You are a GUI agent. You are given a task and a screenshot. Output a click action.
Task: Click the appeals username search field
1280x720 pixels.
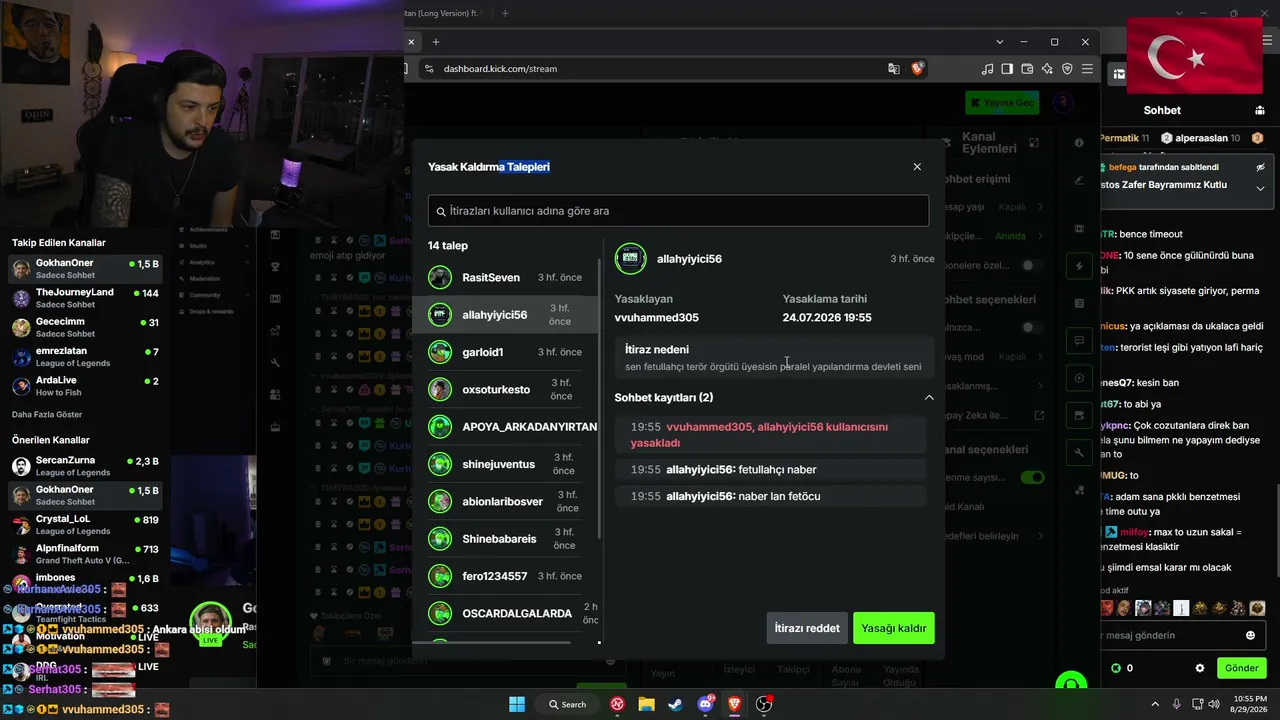[x=678, y=211]
